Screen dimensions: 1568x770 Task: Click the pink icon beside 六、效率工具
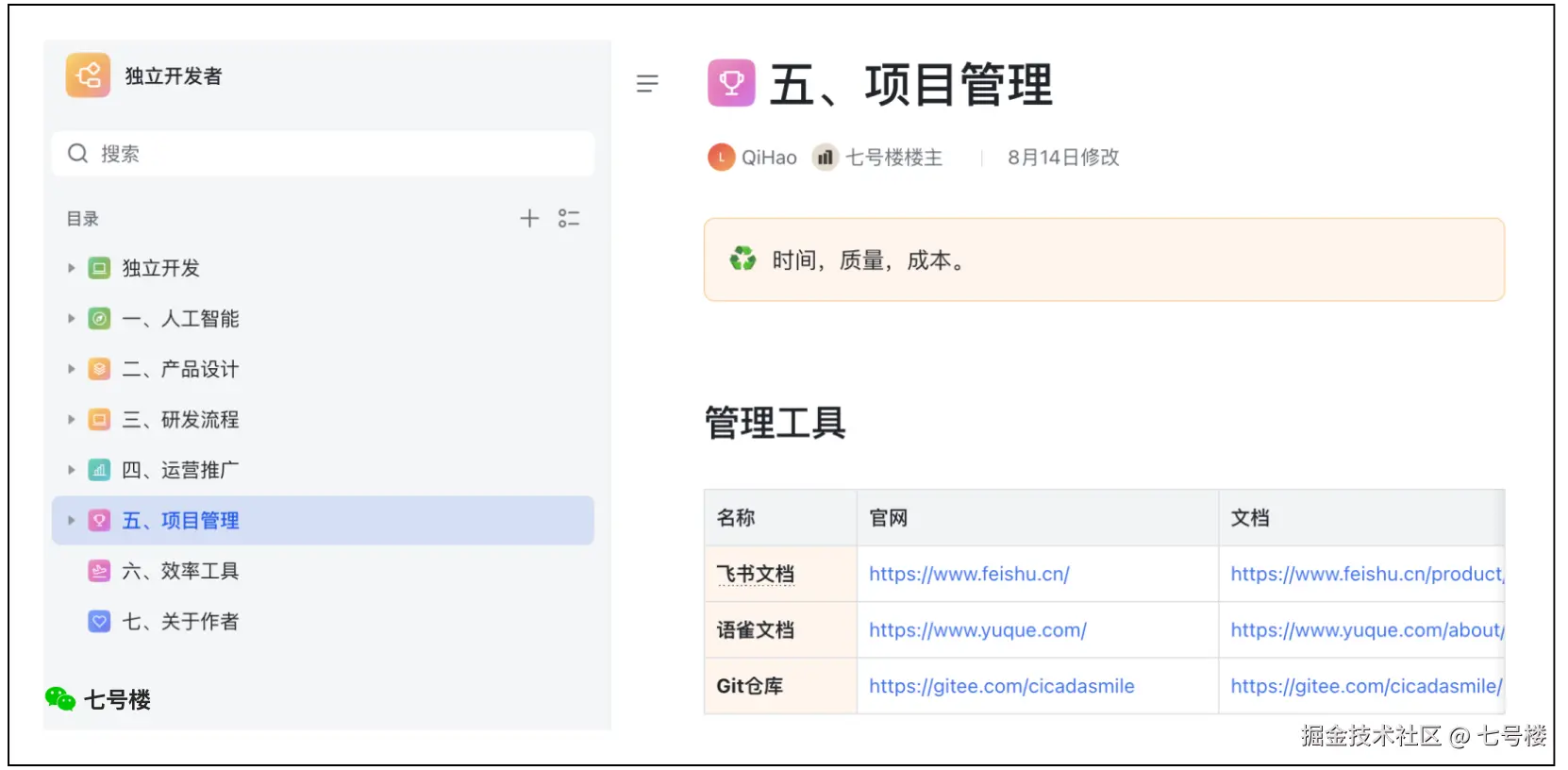pos(99,571)
